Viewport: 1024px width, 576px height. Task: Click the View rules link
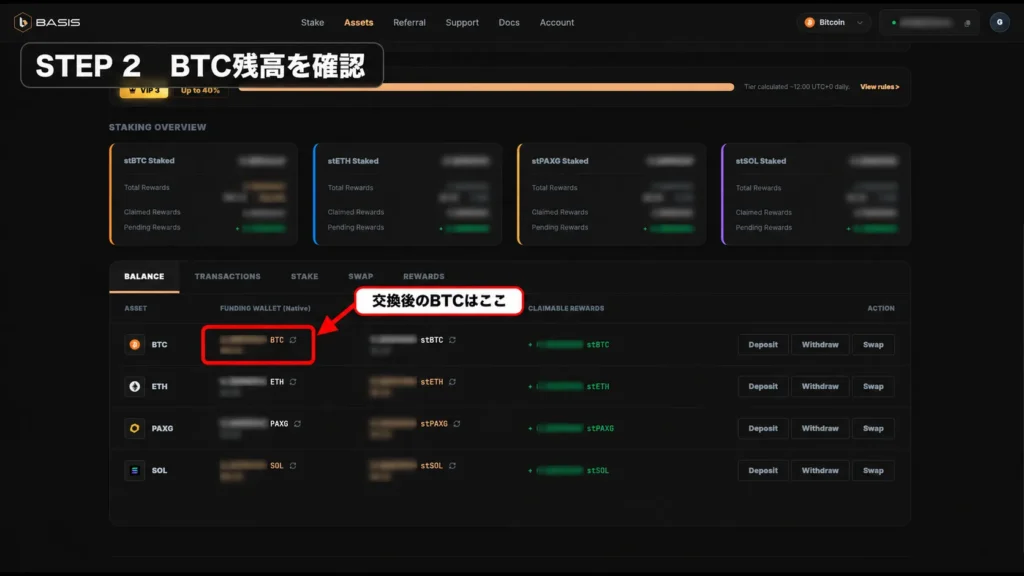879,87
